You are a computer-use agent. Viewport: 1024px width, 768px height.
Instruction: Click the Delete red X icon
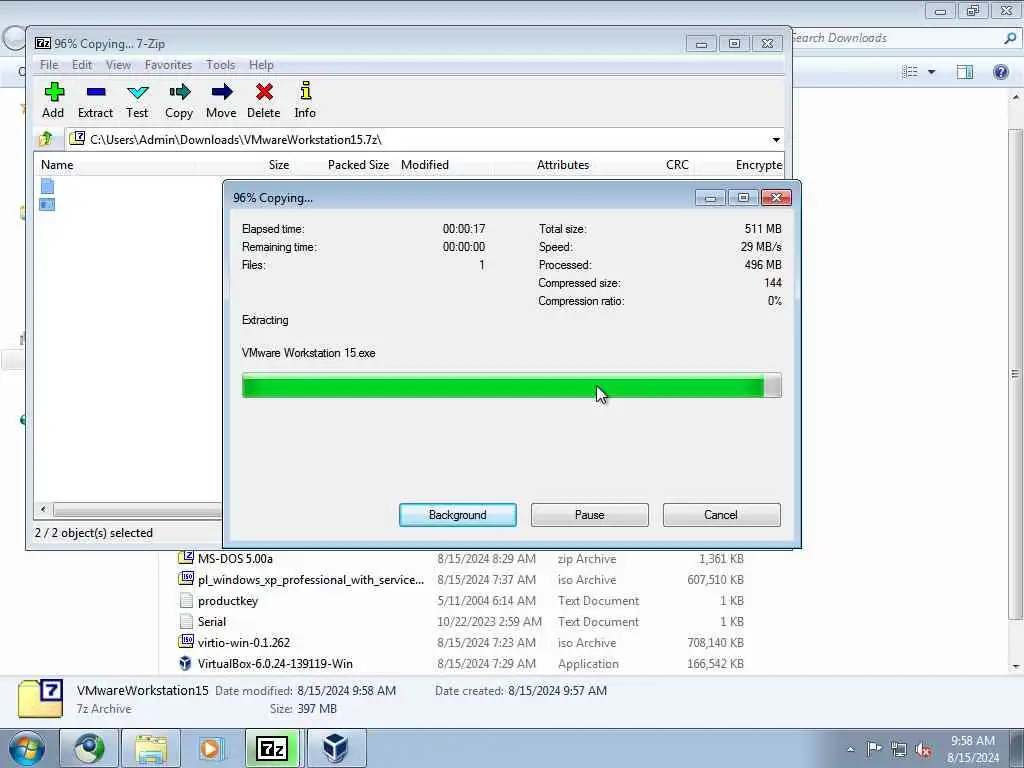(264, 92)
